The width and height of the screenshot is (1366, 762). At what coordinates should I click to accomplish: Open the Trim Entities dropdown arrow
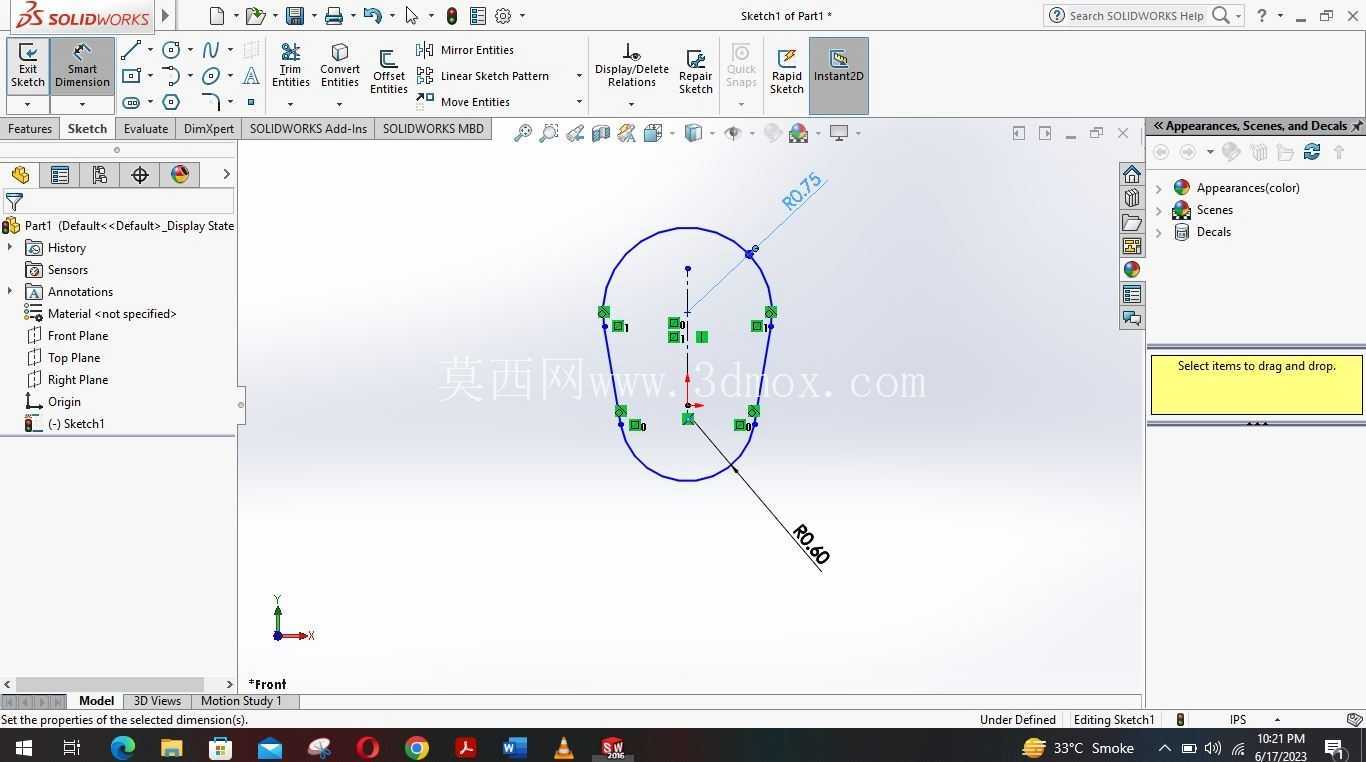(290, 104)
